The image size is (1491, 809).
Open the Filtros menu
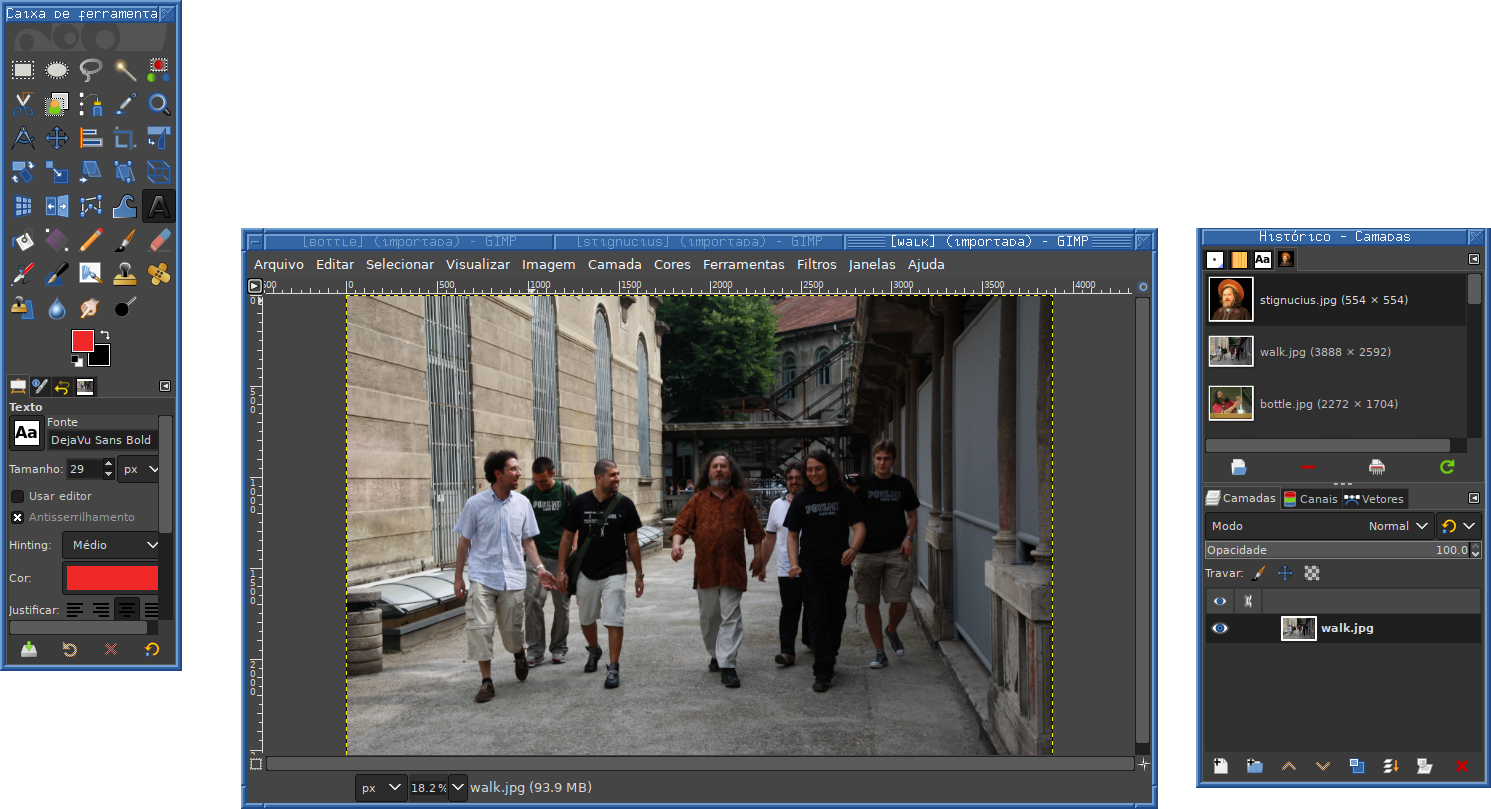(x=816, y=264)
